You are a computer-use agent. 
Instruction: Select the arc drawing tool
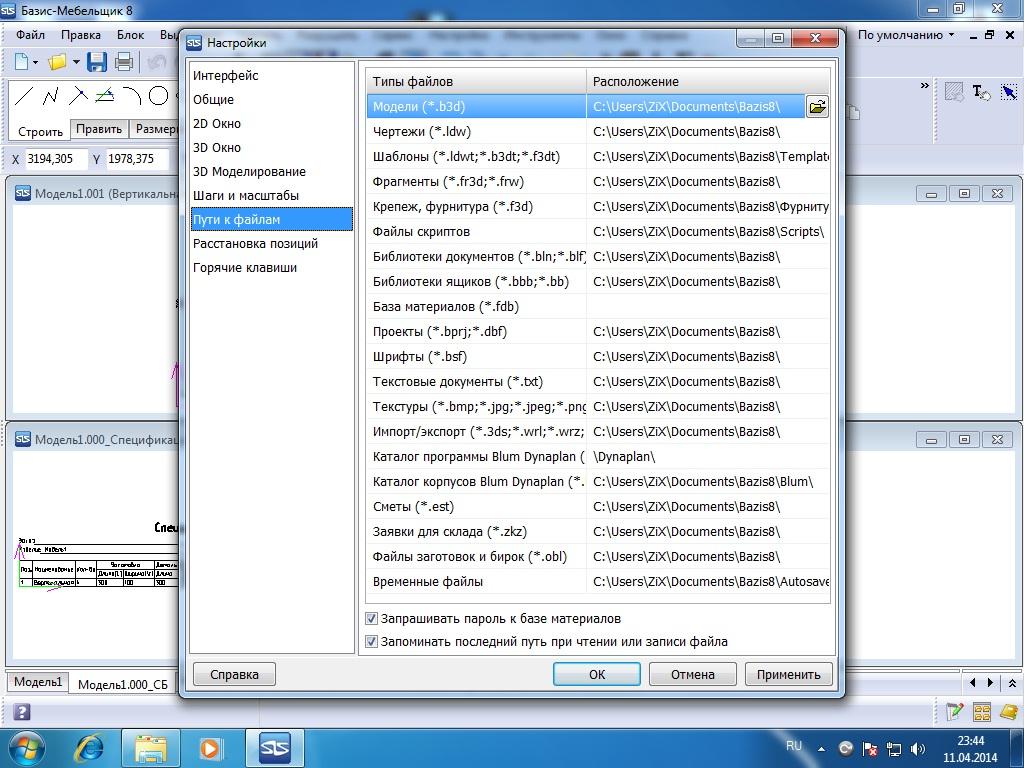tap(132, 97)
